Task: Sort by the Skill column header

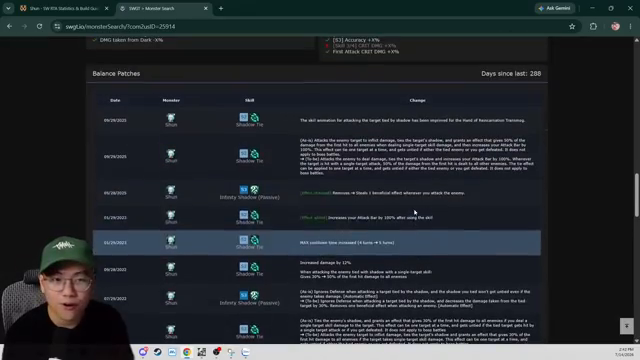Action: pyautogui.click(x=249, y=100)
